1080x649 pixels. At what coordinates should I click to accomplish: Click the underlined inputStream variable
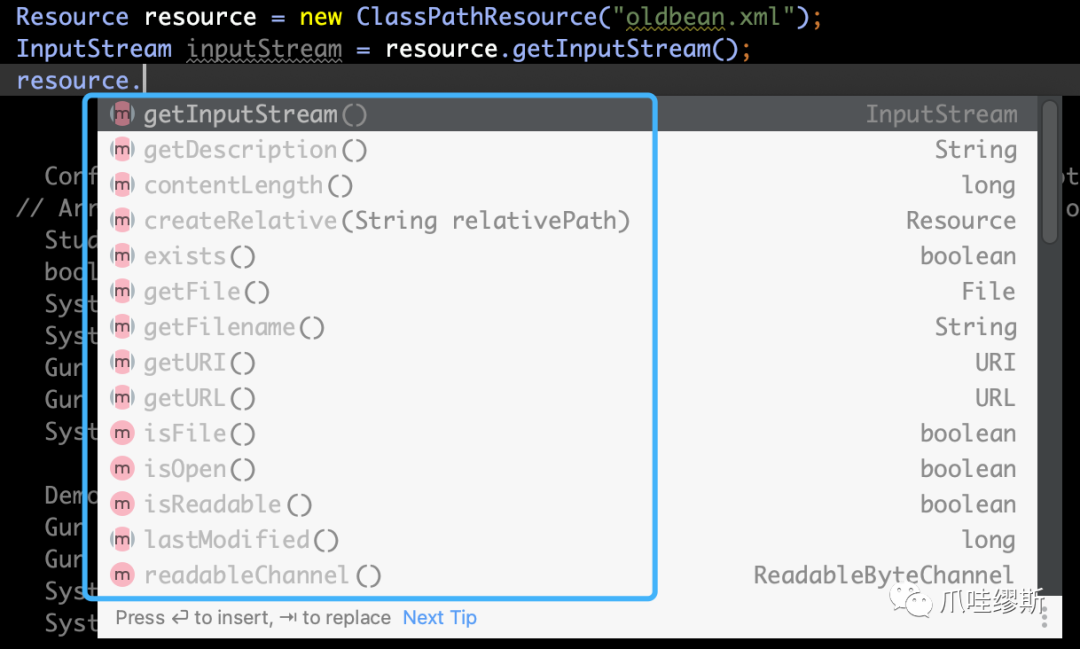[264, 49]
